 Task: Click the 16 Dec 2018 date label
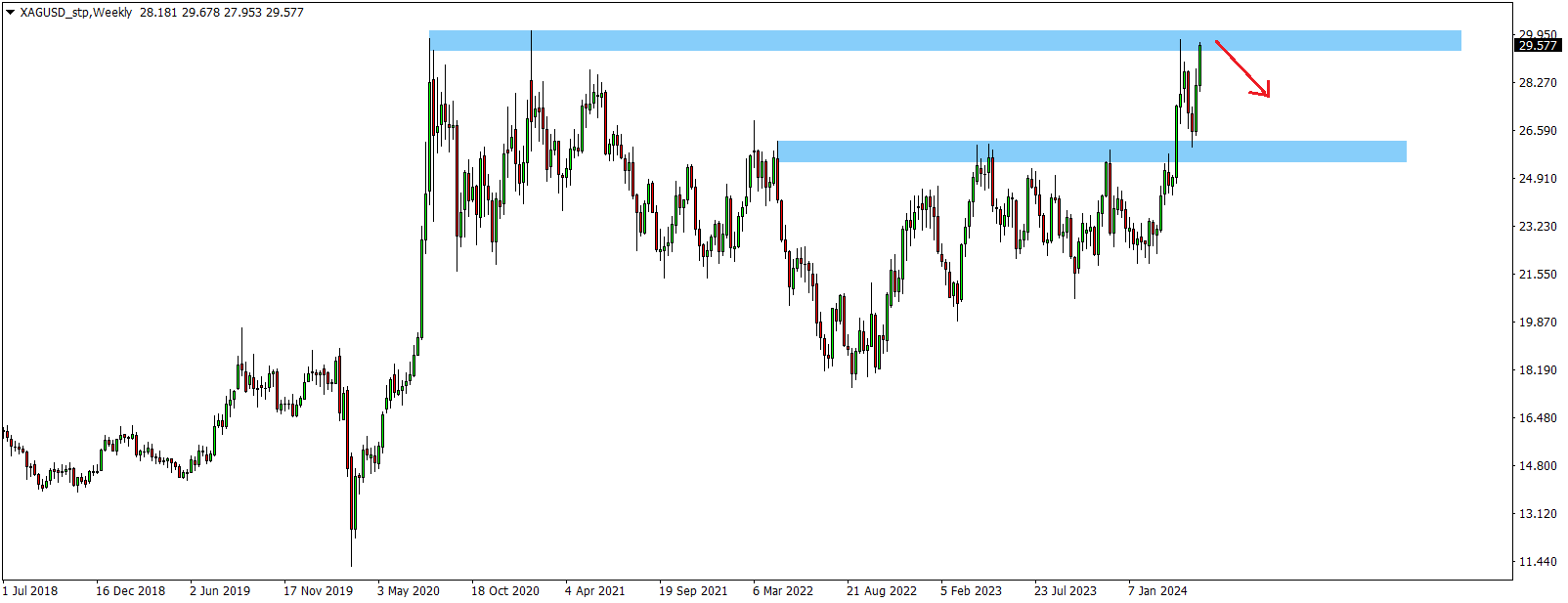tap(130, 591)
